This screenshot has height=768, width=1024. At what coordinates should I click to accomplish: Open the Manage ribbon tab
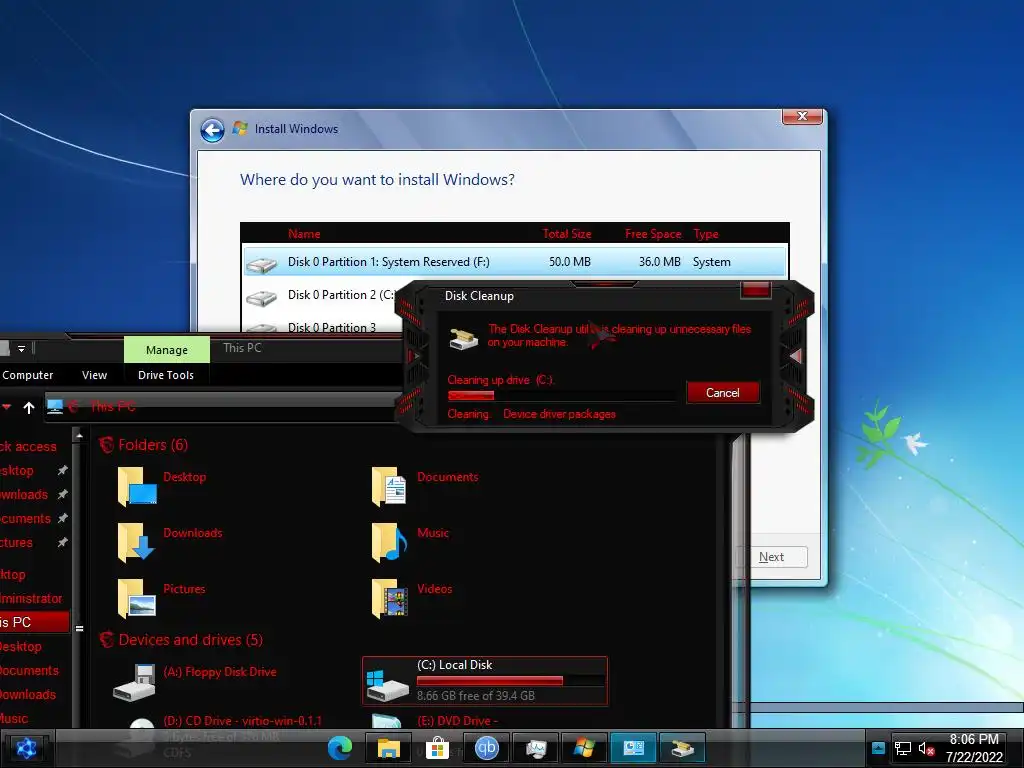tap(167, 350)
